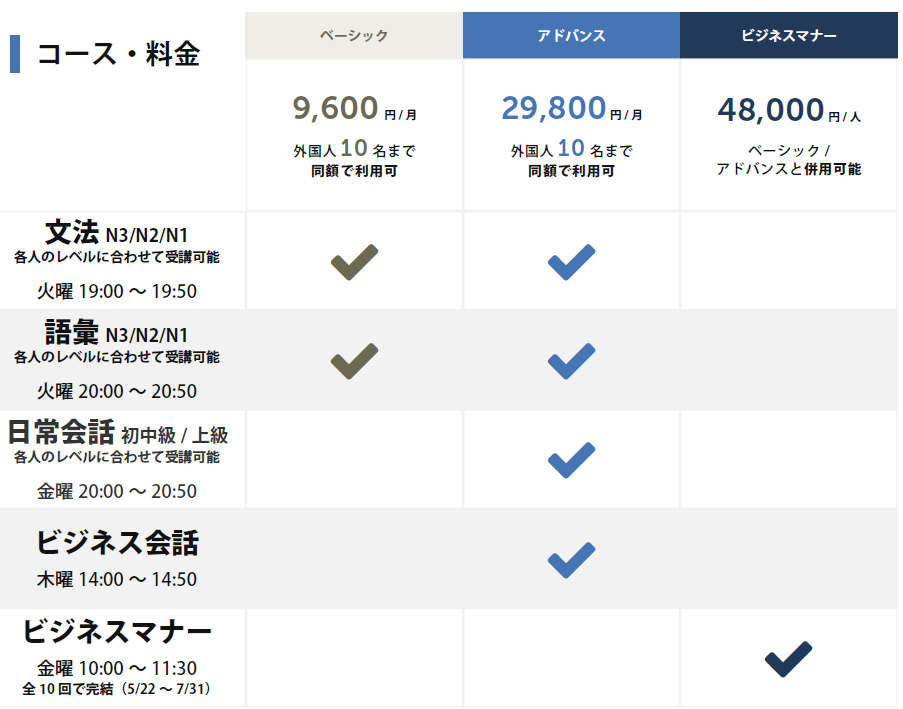Click the アドバンス checkmark in 語彙 row
Image resolution: width=903 pixels, height=709 pixels.
571,361
